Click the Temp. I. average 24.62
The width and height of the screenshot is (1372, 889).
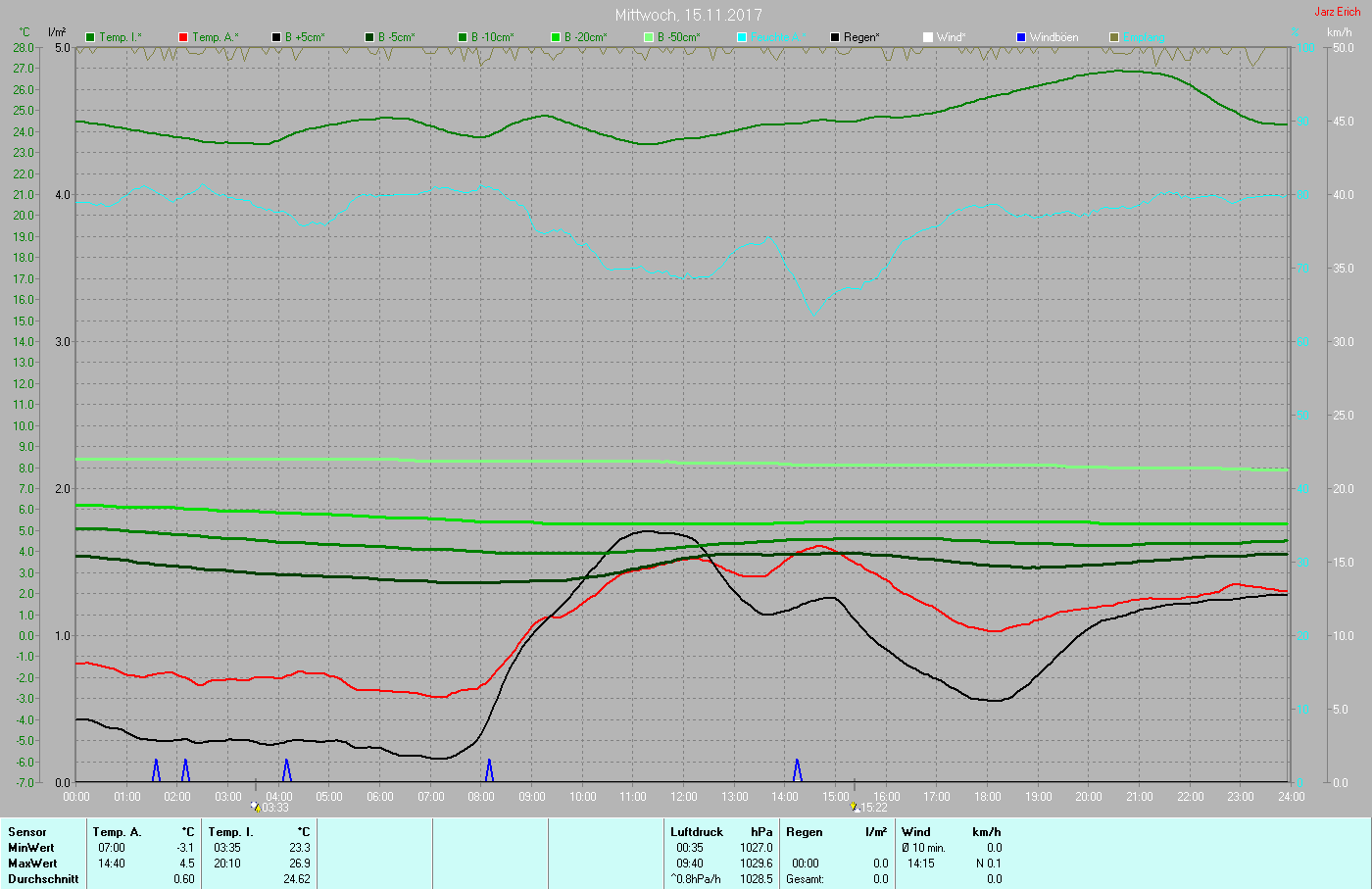(297, 879)
